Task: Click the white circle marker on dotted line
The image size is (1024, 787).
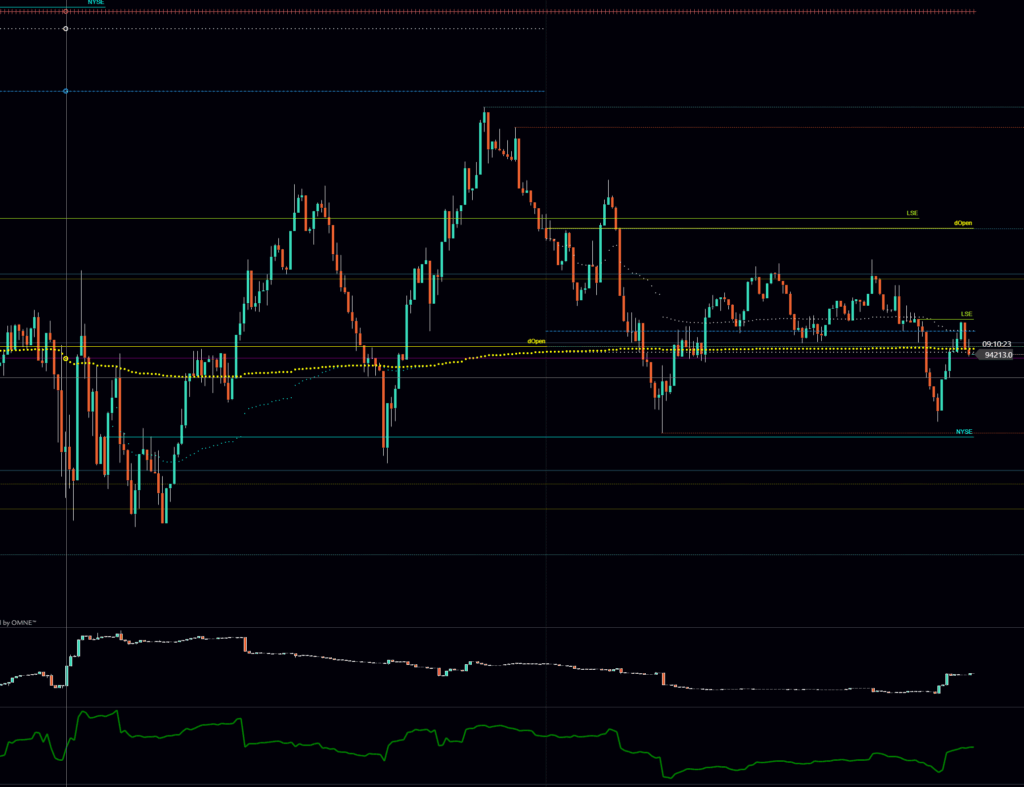Action: (x=65, y=29)
